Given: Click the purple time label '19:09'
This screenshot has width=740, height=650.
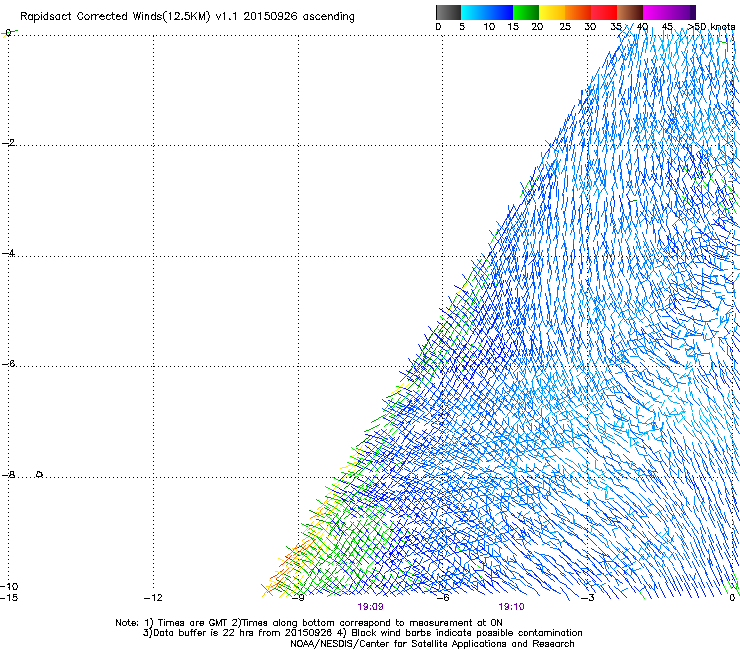Looking at the screenshot, I should pyautogui.click(x=370, y=607).
